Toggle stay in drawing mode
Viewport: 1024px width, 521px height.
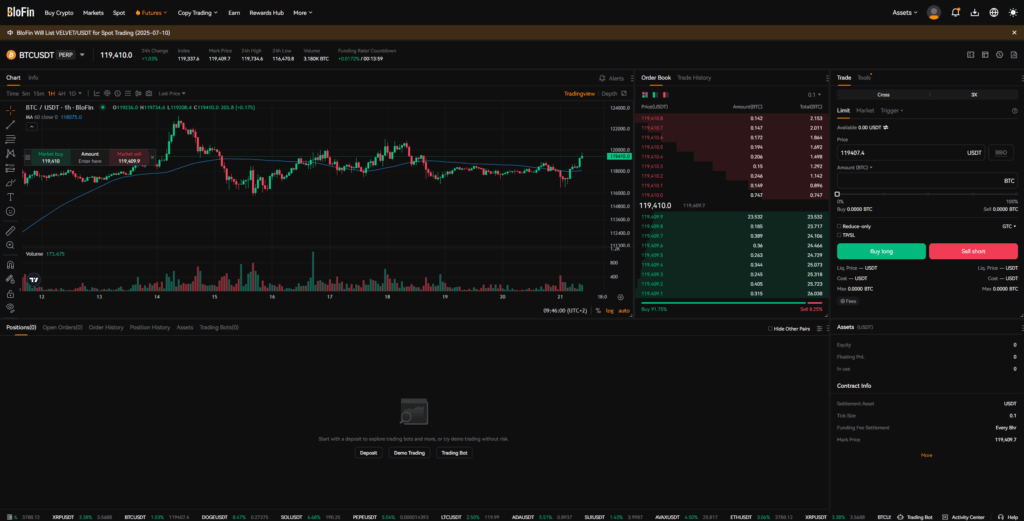[x=10, y=279]
